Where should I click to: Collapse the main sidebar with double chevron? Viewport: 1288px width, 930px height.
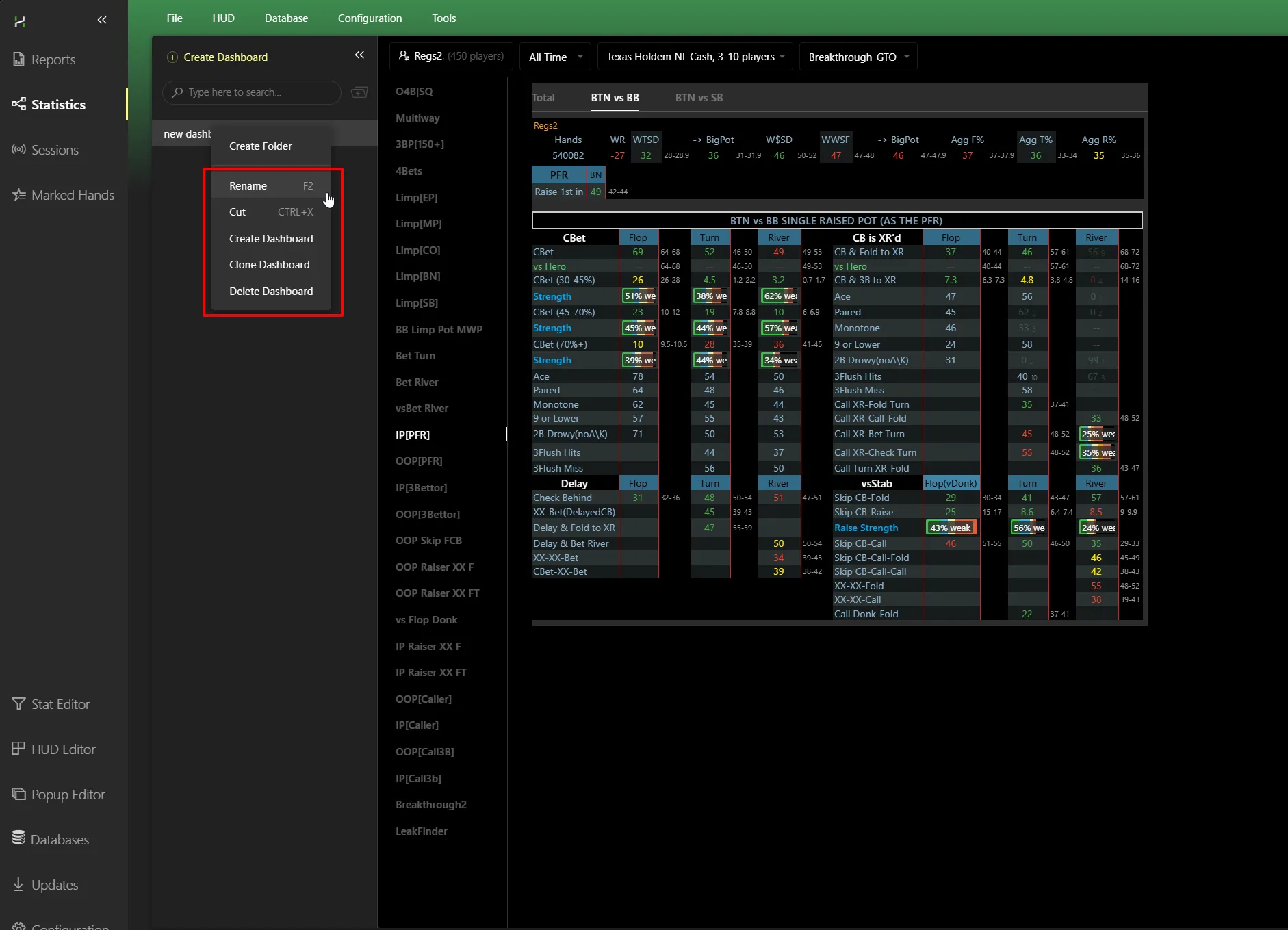coord(102,20)
